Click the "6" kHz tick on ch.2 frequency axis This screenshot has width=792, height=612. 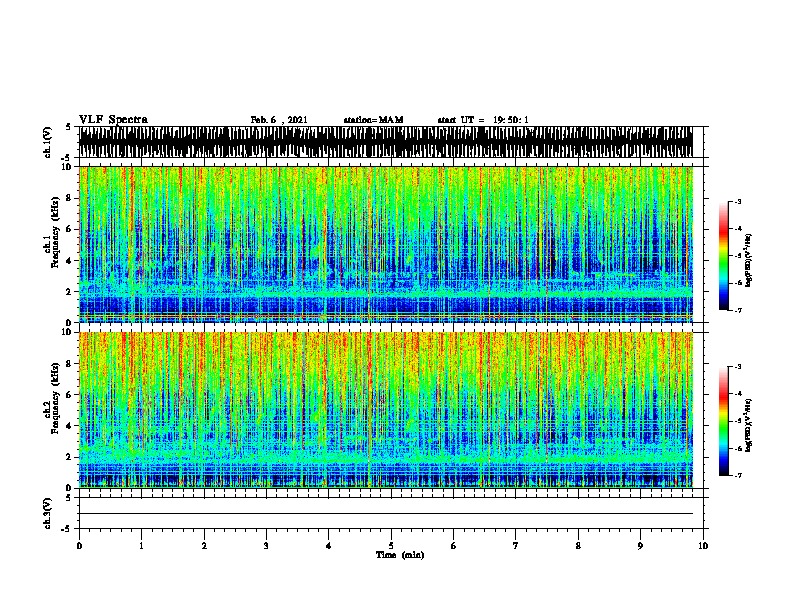click(x=70, y=394)
